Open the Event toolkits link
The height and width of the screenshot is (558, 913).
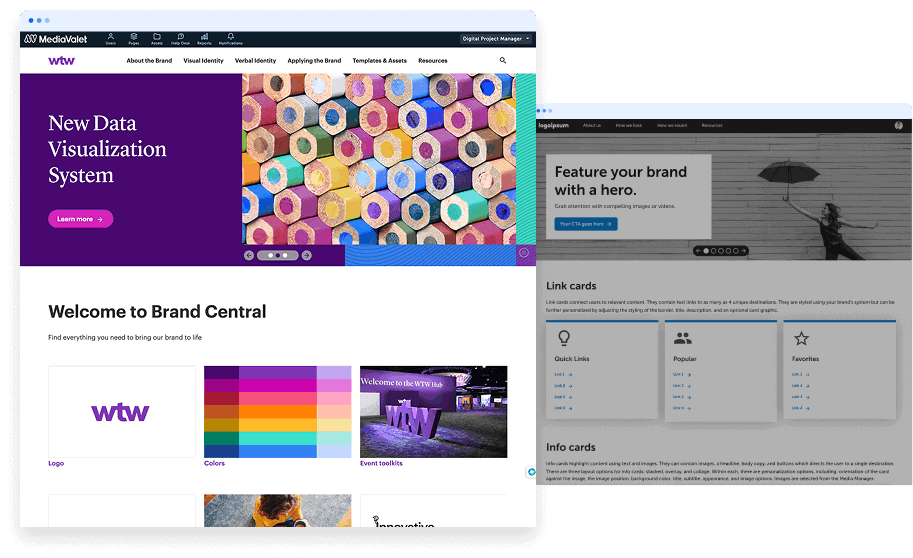381,464
